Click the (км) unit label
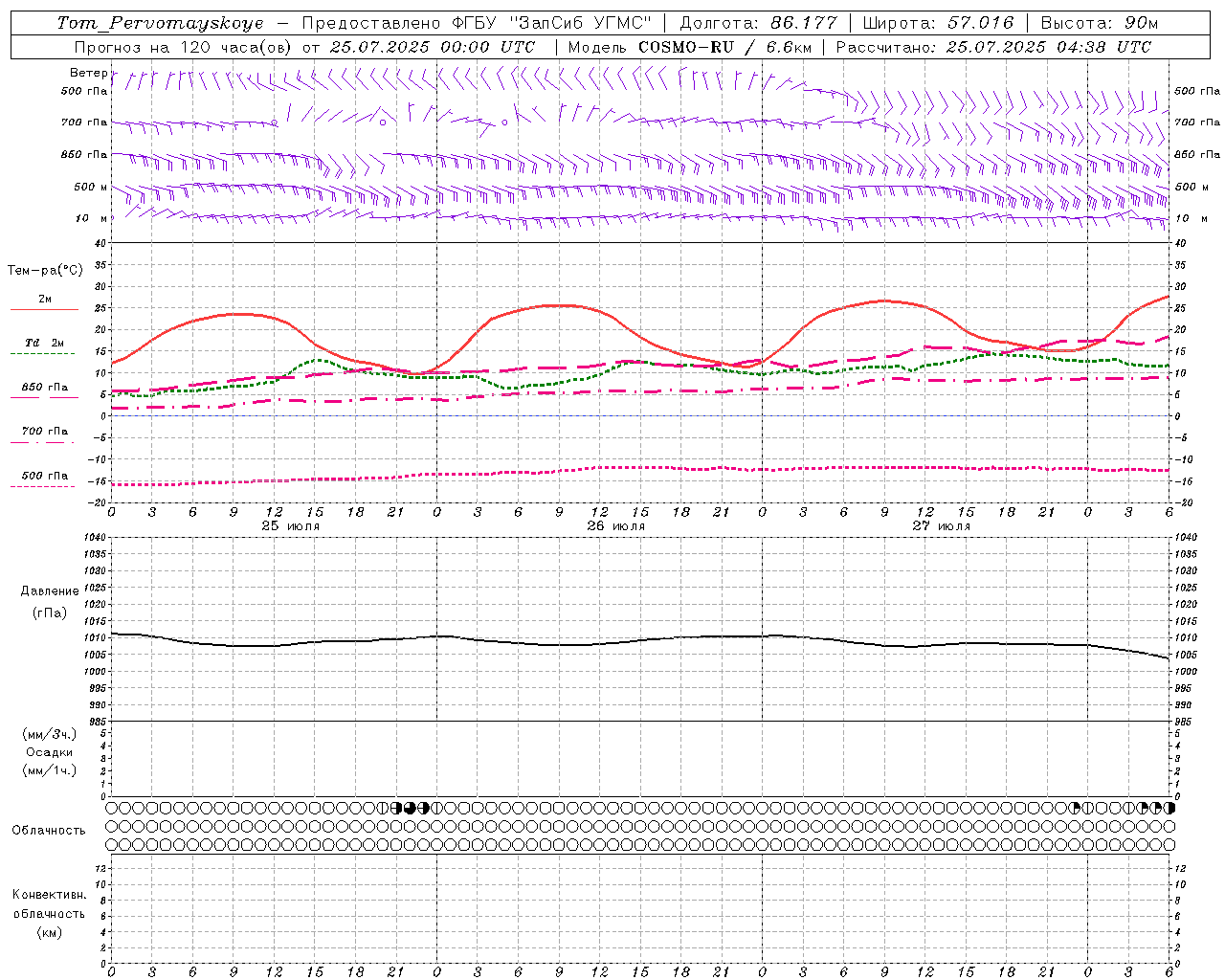 point(50,932)
